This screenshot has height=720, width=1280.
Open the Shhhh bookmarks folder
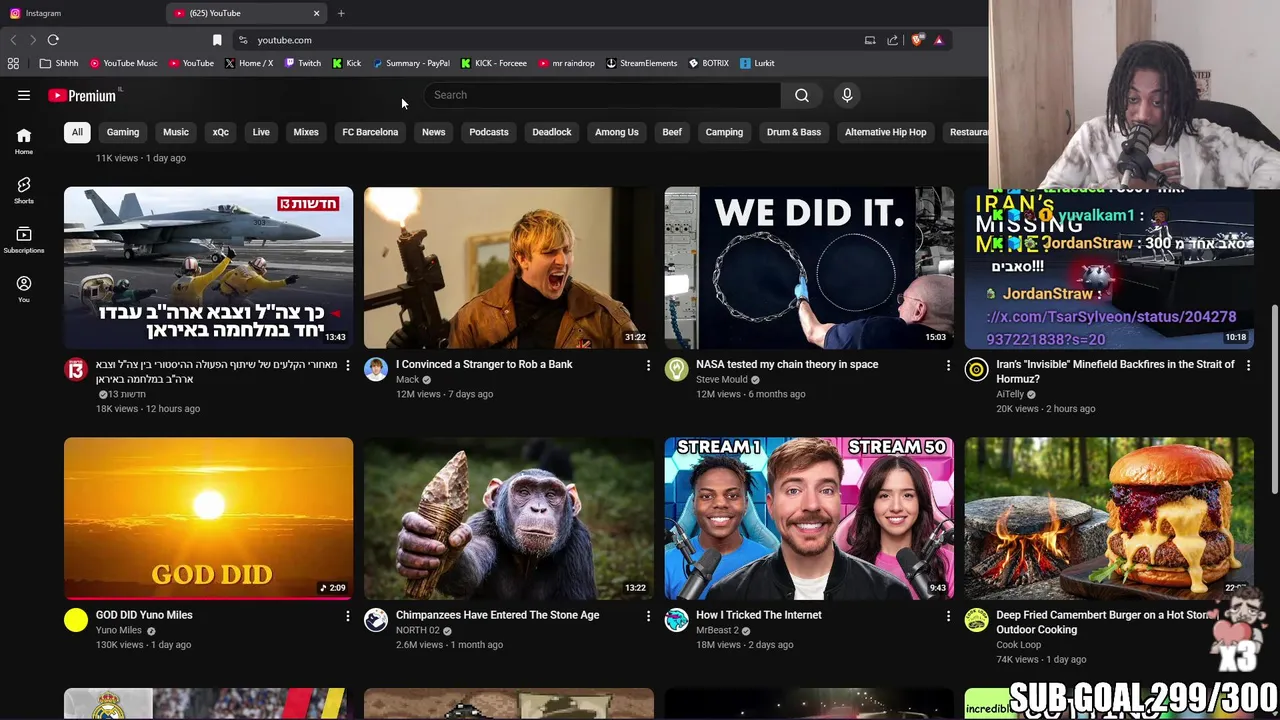click(x=59, y=63)
